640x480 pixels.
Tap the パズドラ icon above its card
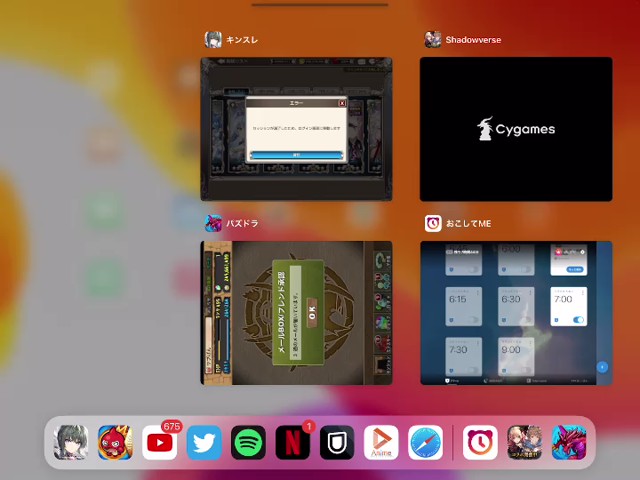[x=213, y=223]
